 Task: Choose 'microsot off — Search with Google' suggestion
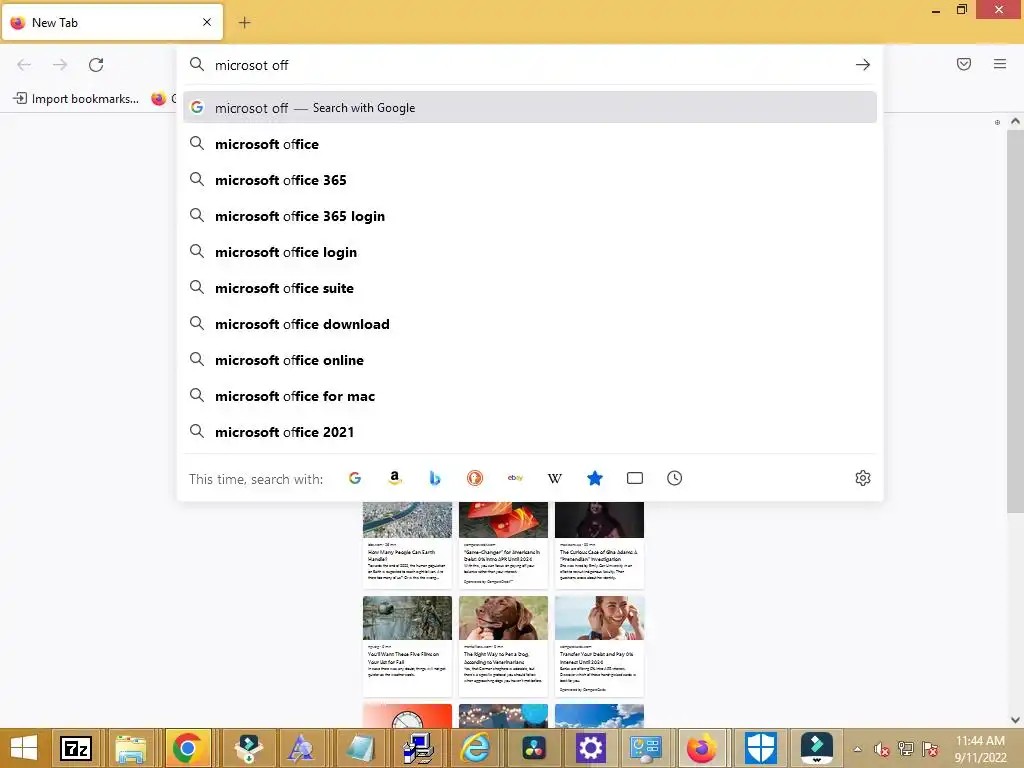pos(530,108)
